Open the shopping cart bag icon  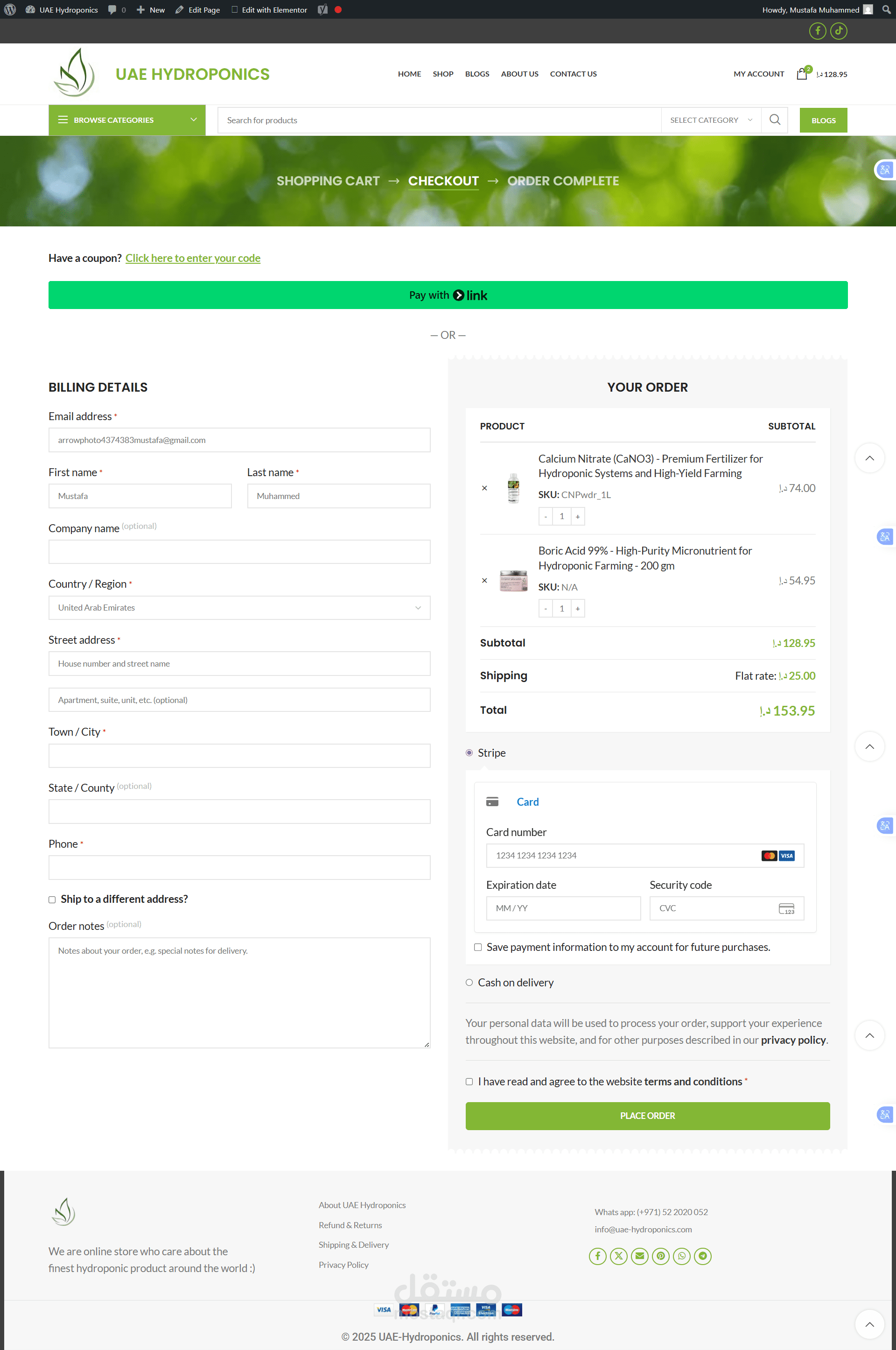pos(802,74)
